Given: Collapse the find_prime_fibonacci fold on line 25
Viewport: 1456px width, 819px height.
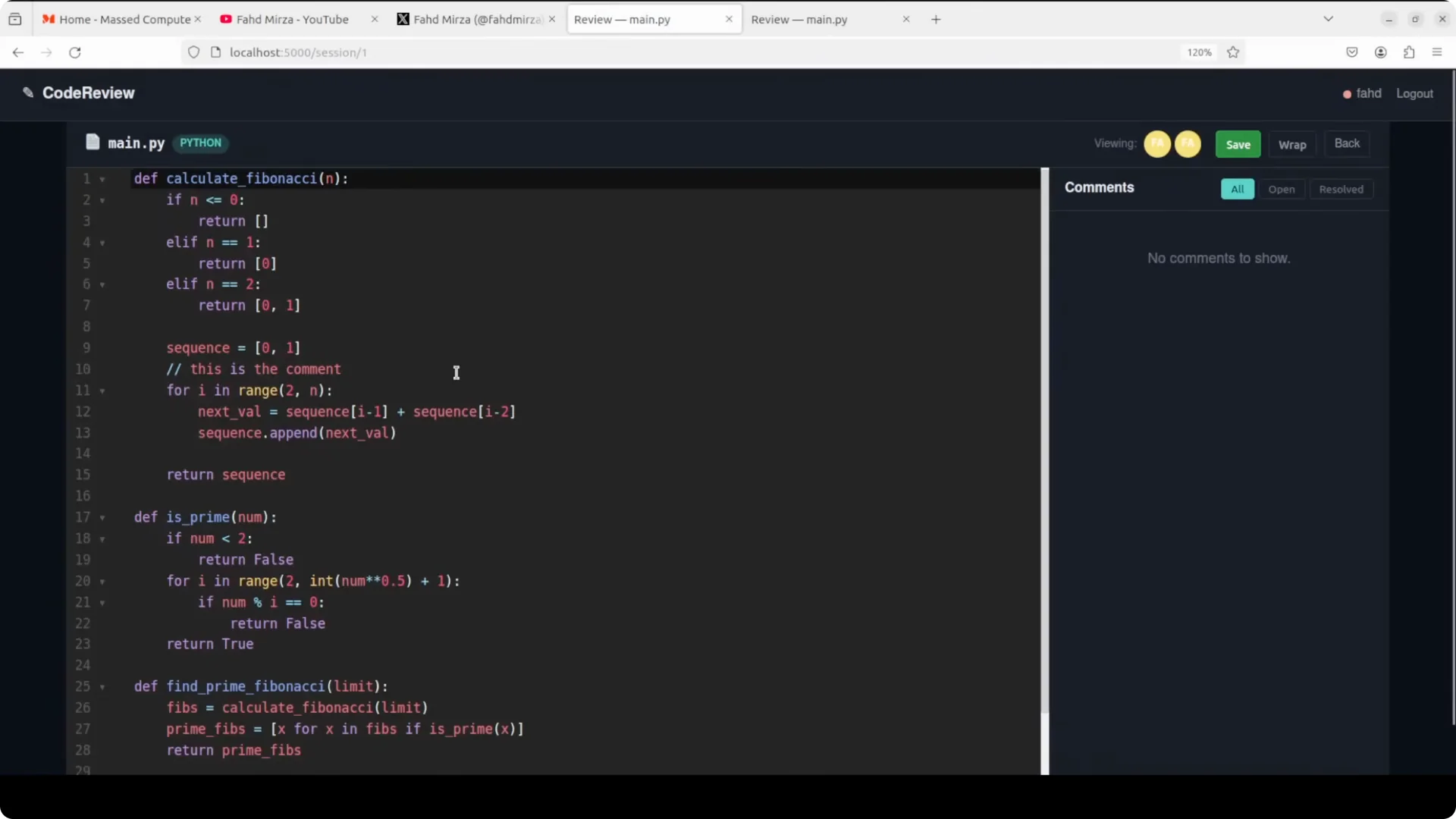Looking at the screenshot, I should (102, 687).
